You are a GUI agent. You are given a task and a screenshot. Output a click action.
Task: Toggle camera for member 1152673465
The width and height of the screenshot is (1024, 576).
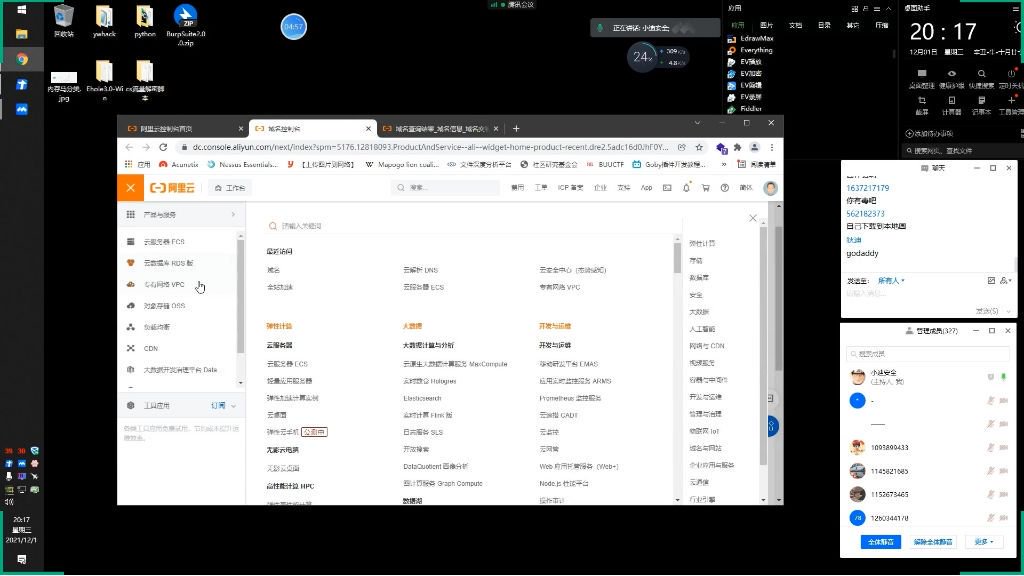click(1004, 494)
